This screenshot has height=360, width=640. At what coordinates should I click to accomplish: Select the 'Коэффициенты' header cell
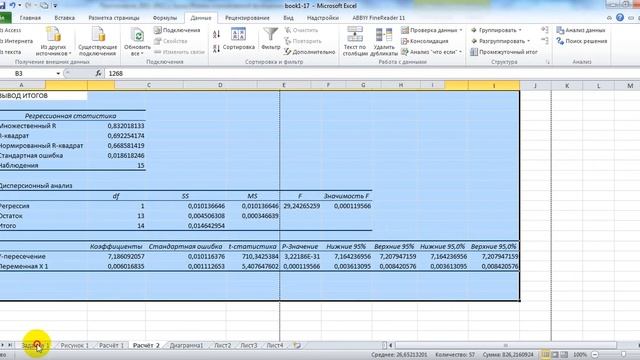116,247
